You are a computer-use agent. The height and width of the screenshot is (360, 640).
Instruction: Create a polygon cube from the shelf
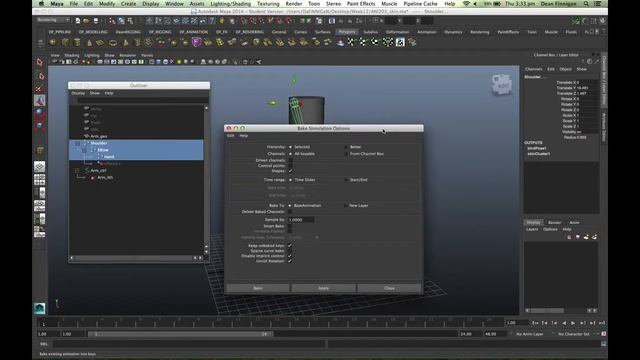point(65,42)
